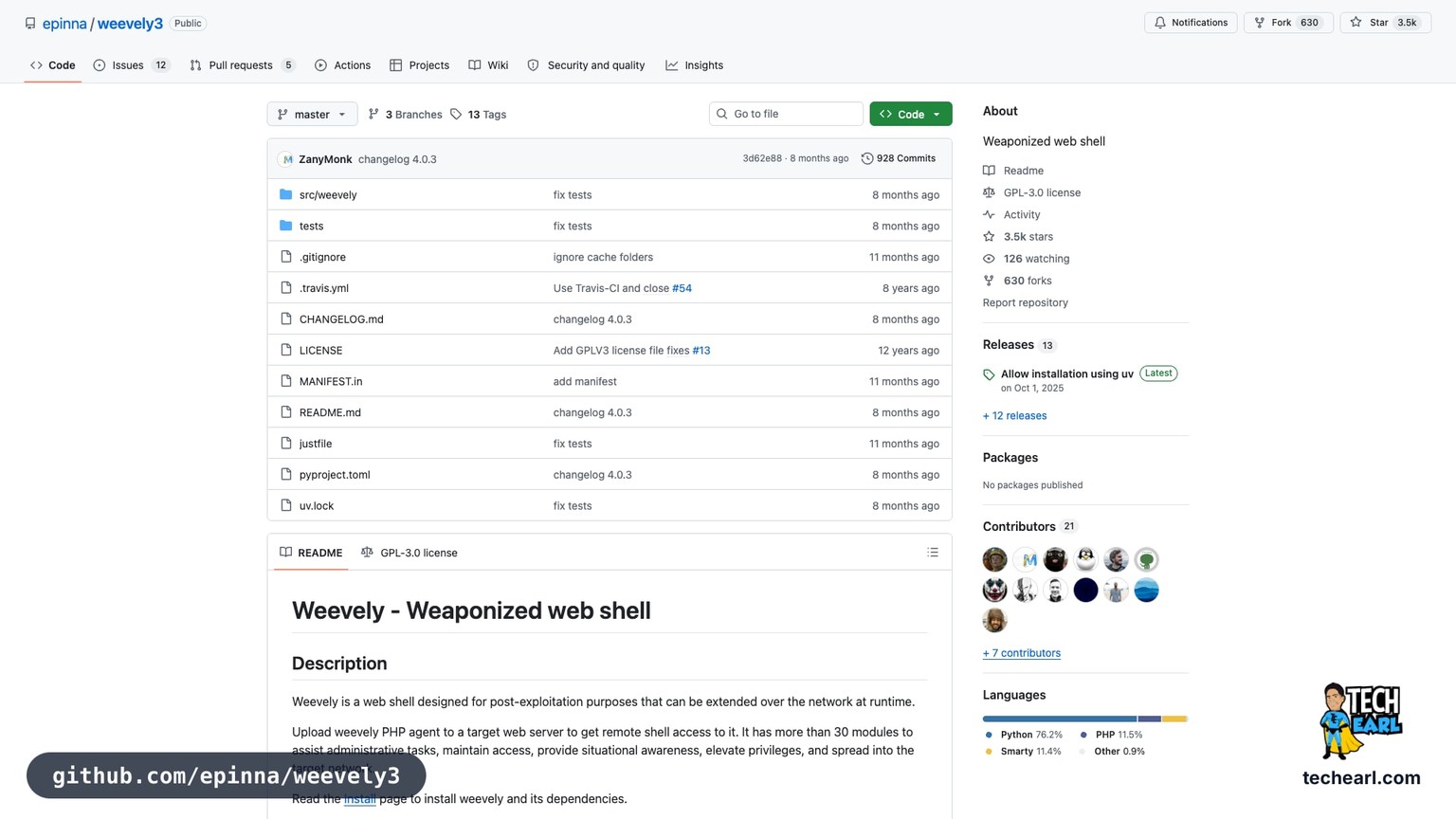This screenshot has height=819, width=1456.
Task: Click the scale icon beside GPL-3.0 license in About
Action: click(x=989, y=192)
